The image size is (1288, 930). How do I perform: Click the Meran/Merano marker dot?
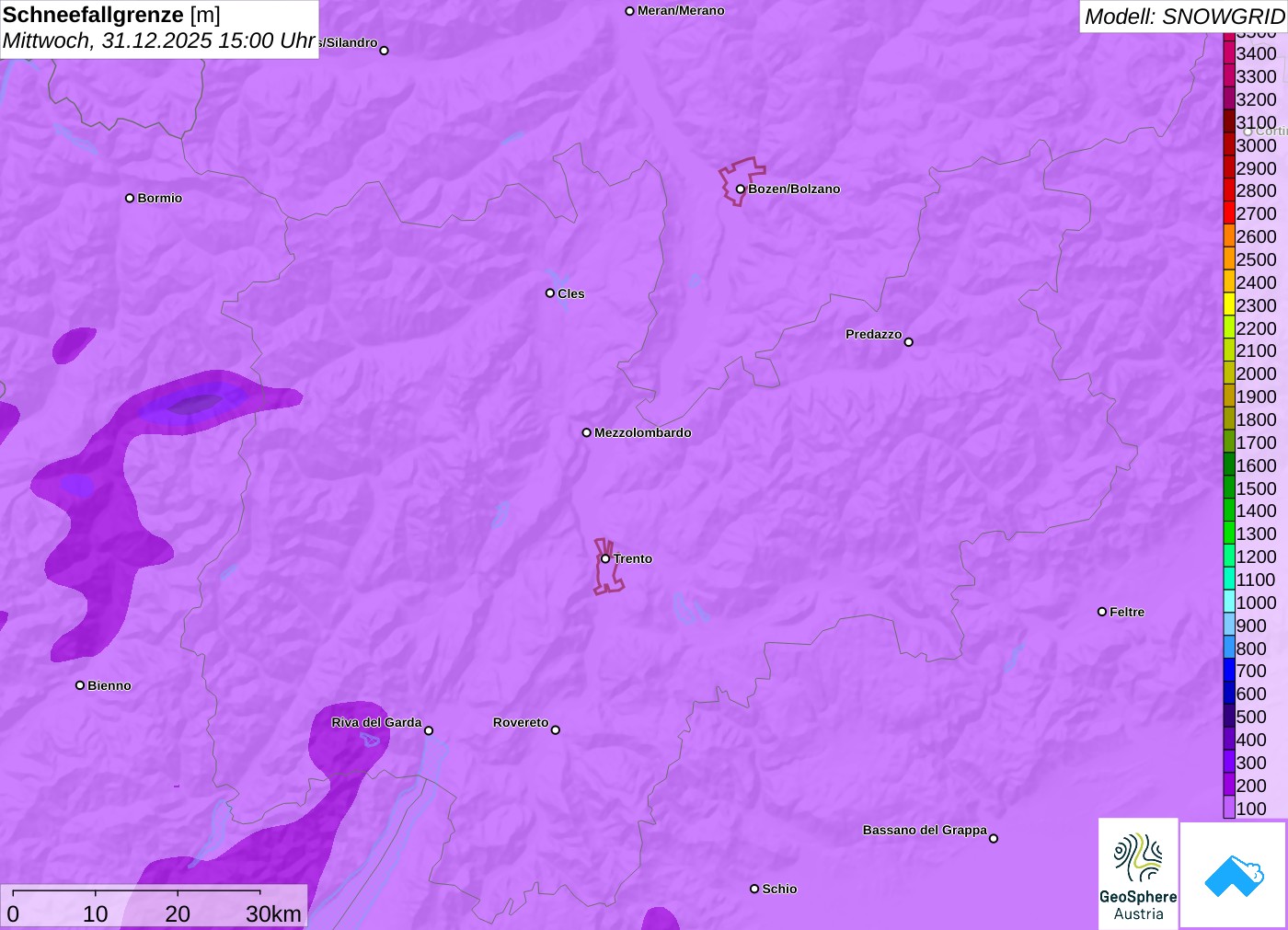(x=630, y=11)
